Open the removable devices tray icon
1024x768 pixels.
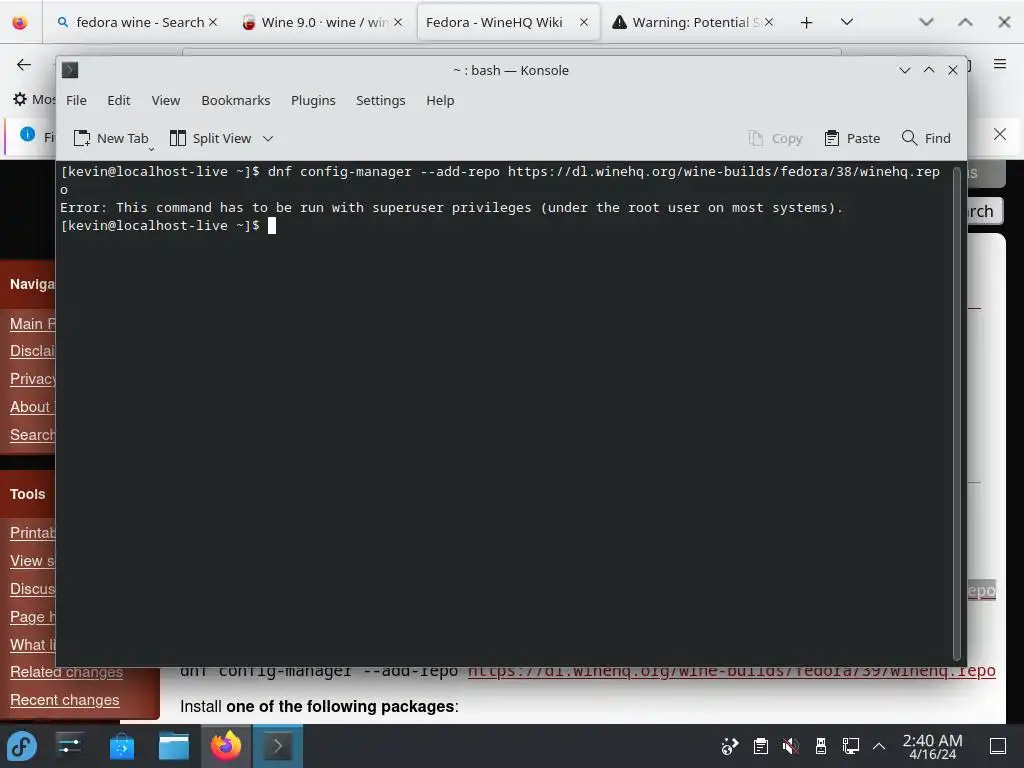coord(821,746)
